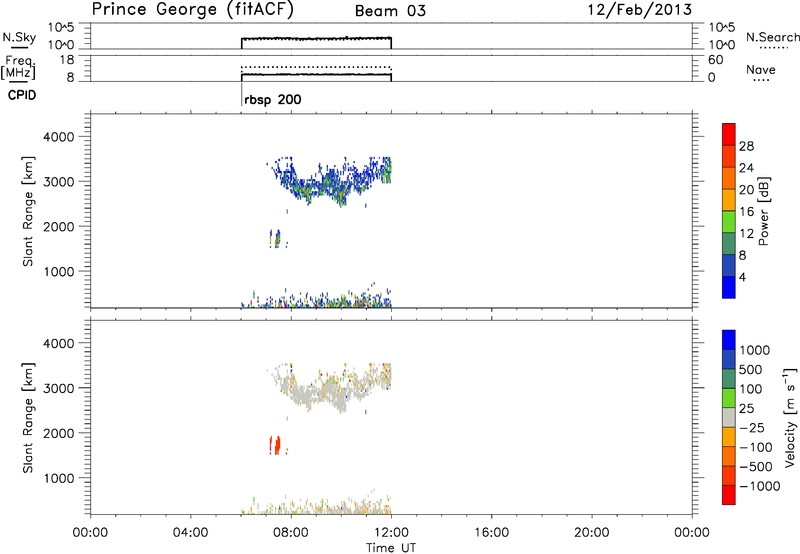Click the '-1000' label on Velocity colorbar

pyautogui.click(x=759, y=486)
